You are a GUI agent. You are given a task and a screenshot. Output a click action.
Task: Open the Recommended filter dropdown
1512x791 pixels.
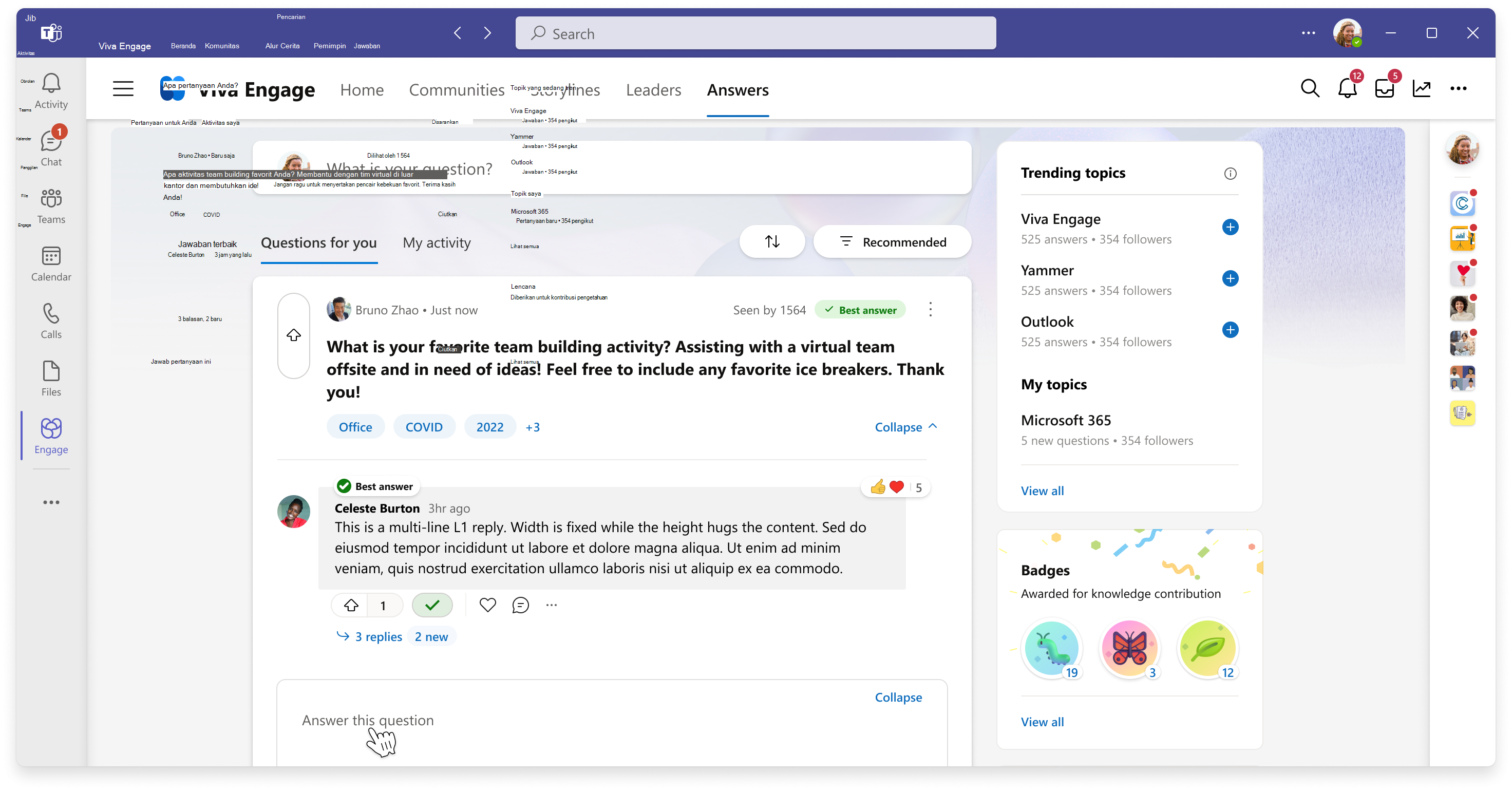(x=892, y=242)
